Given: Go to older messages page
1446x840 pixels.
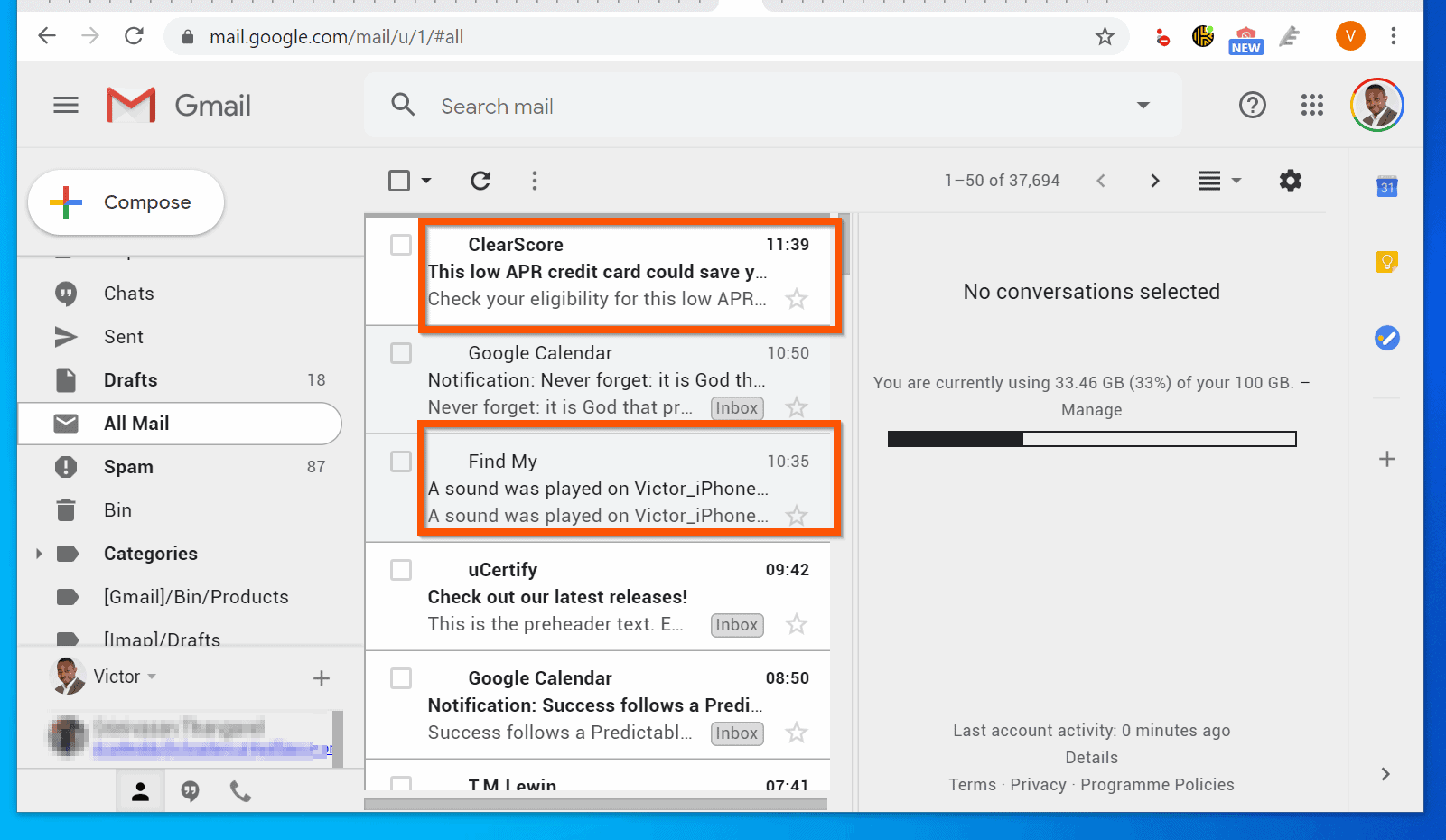Looking at the screenshot, I should click(x=1154, y=181).
